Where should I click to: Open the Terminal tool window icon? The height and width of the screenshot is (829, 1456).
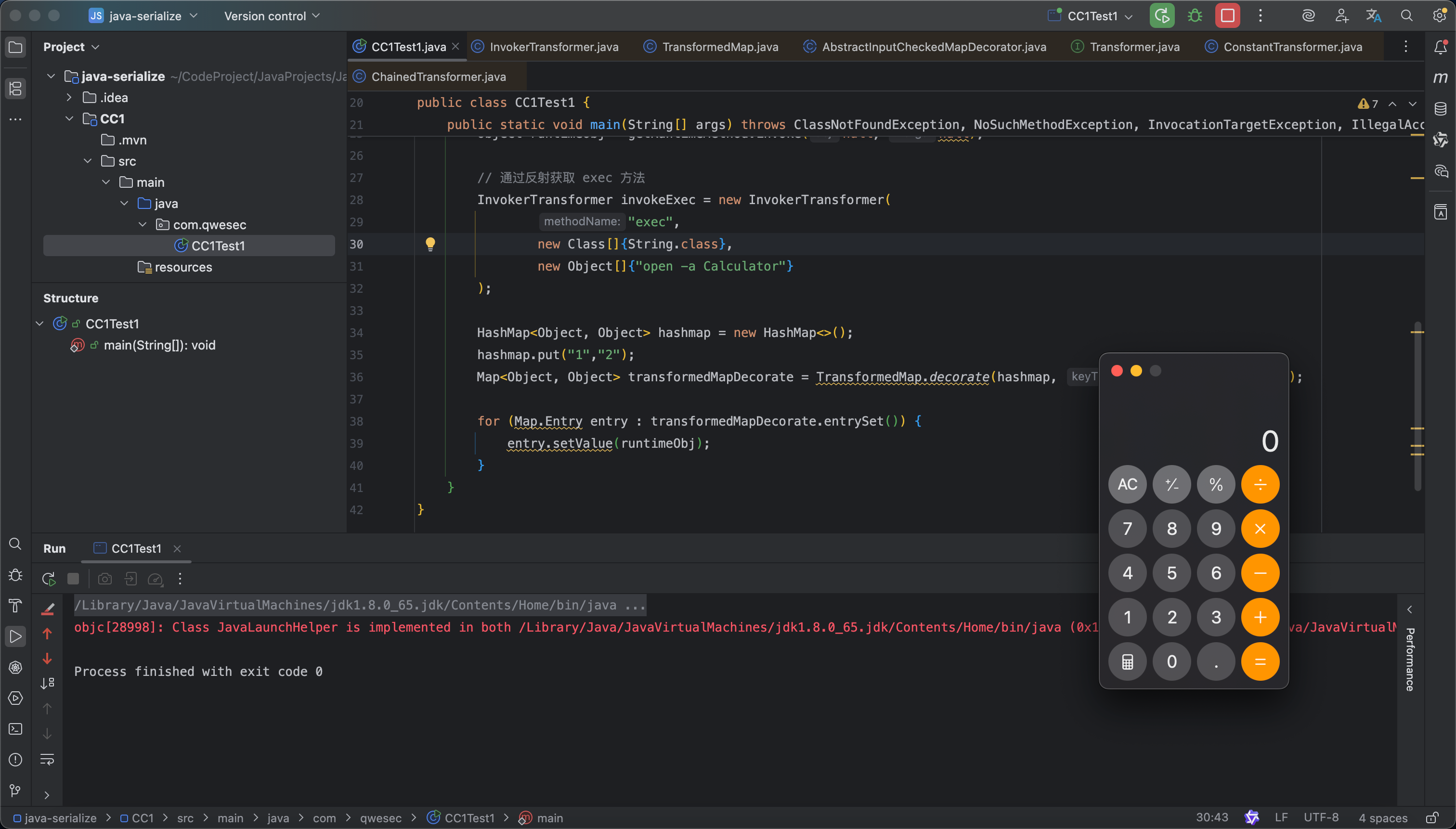tap(15, 729)
